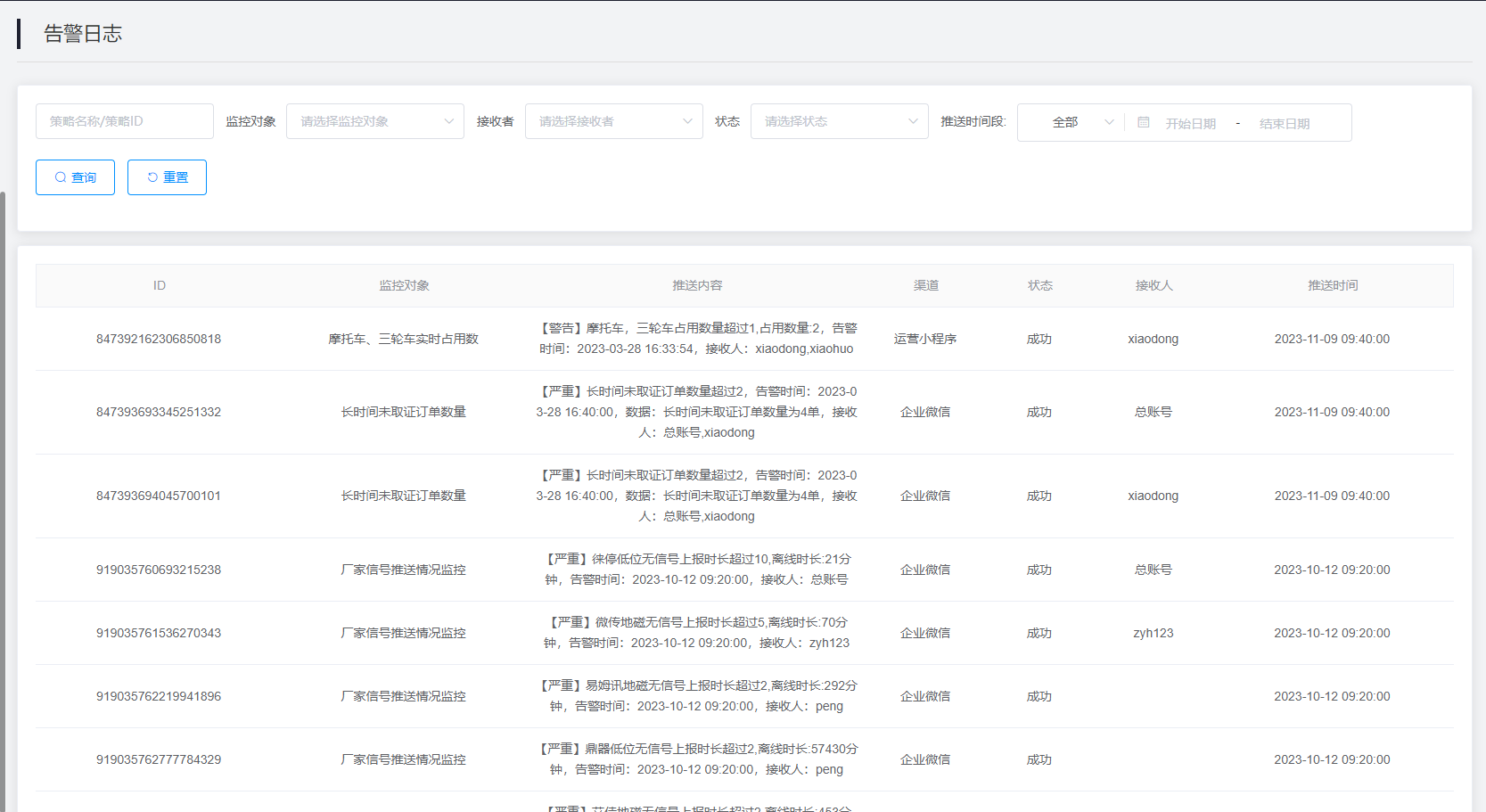Click the 查询 search button

(x=75, y=177)
